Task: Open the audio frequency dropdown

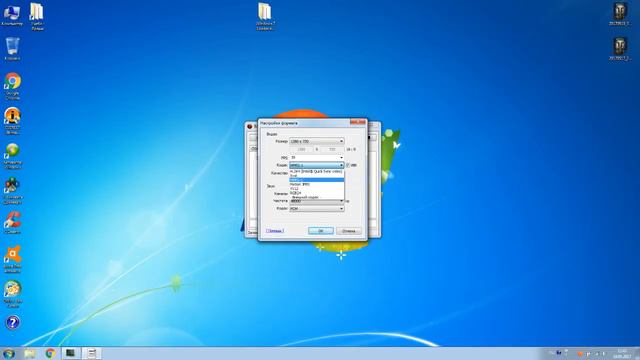Action: (317, 201)
